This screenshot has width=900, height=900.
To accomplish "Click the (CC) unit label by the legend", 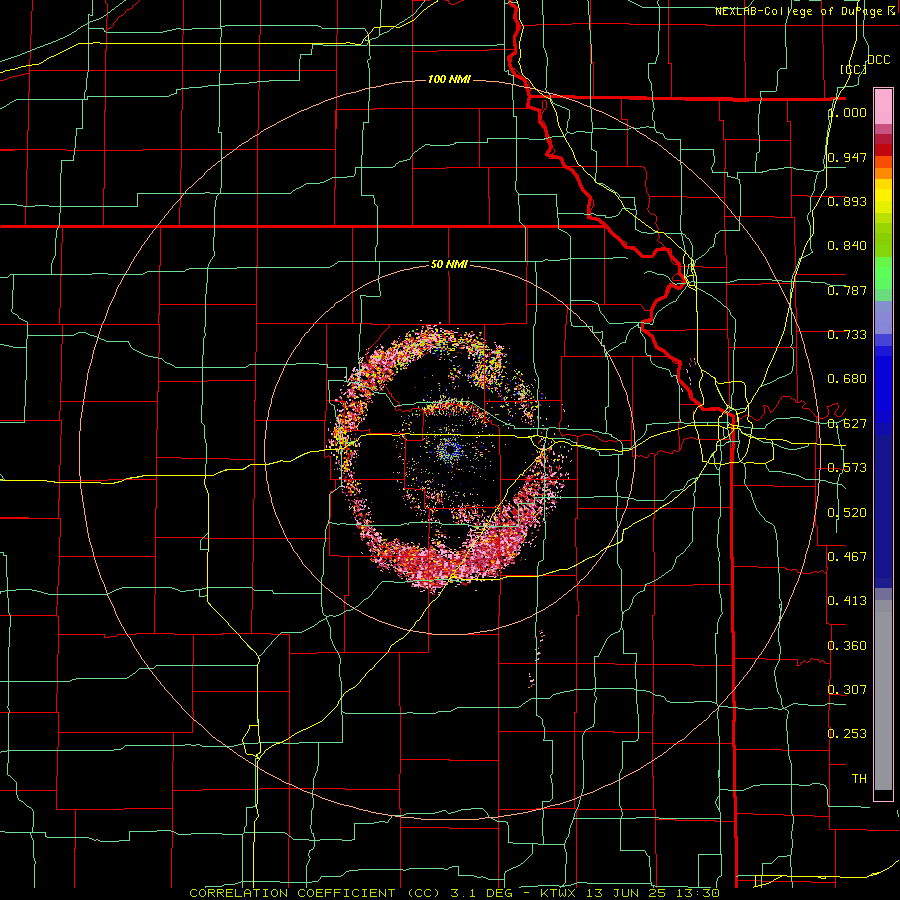I will click(854, 69).
